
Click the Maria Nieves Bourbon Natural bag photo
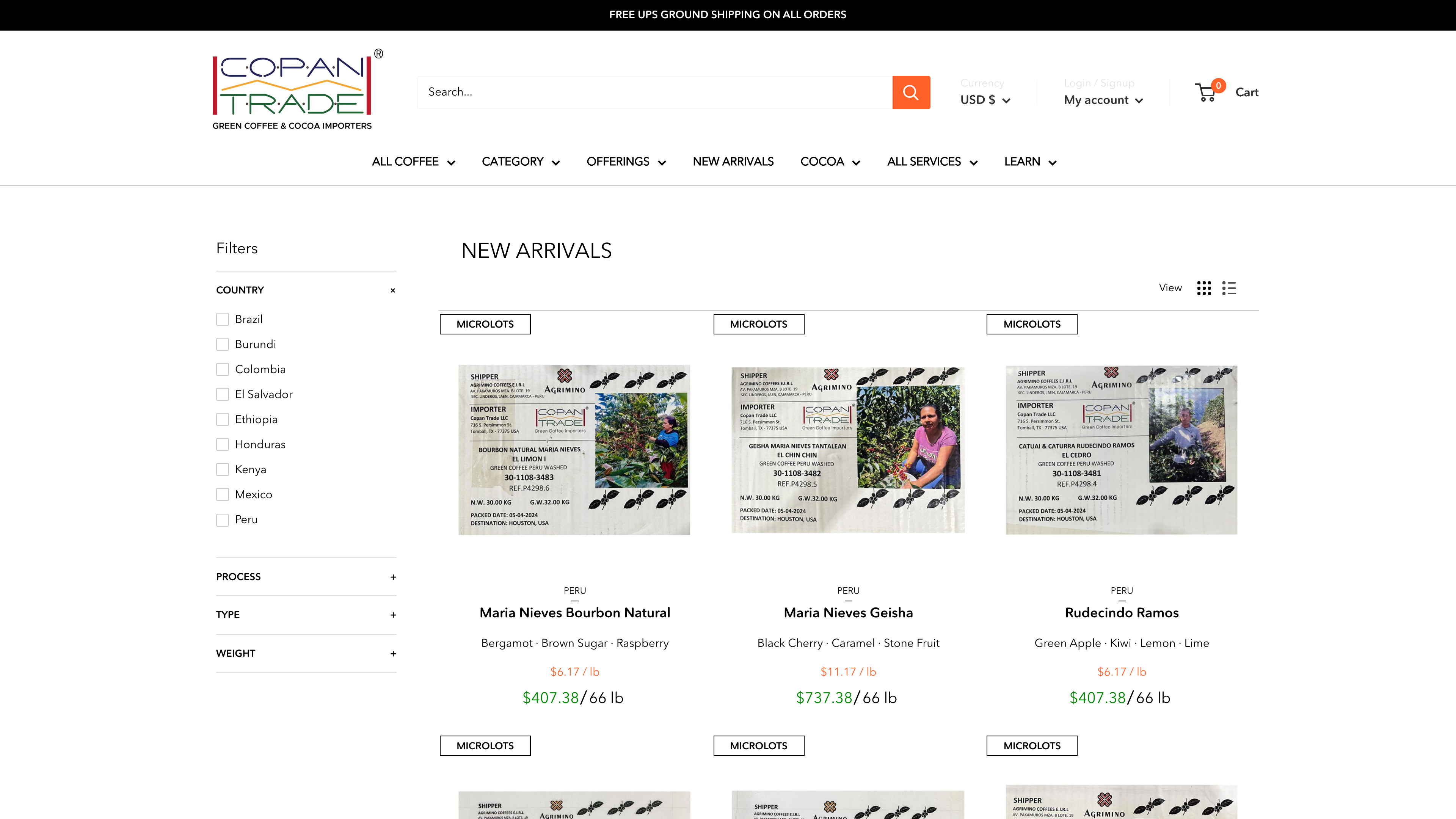click(x=574, y=450)
